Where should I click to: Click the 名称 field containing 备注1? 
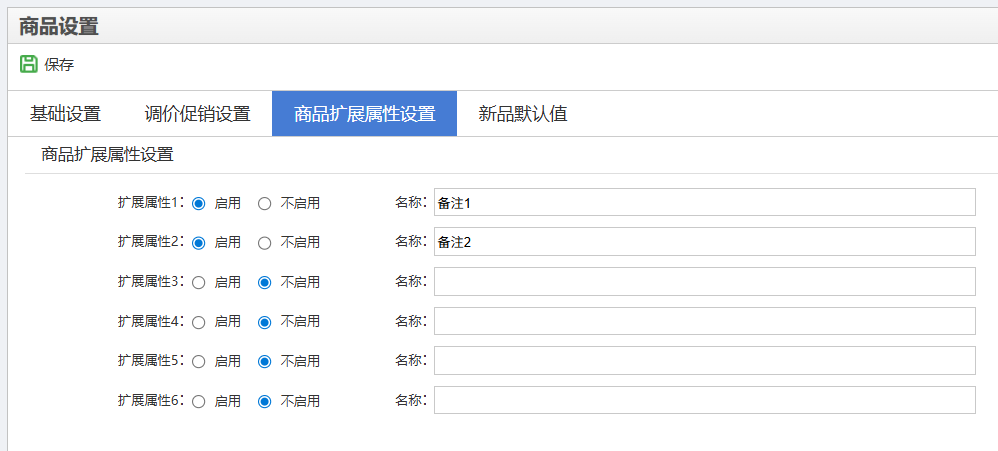704,202
